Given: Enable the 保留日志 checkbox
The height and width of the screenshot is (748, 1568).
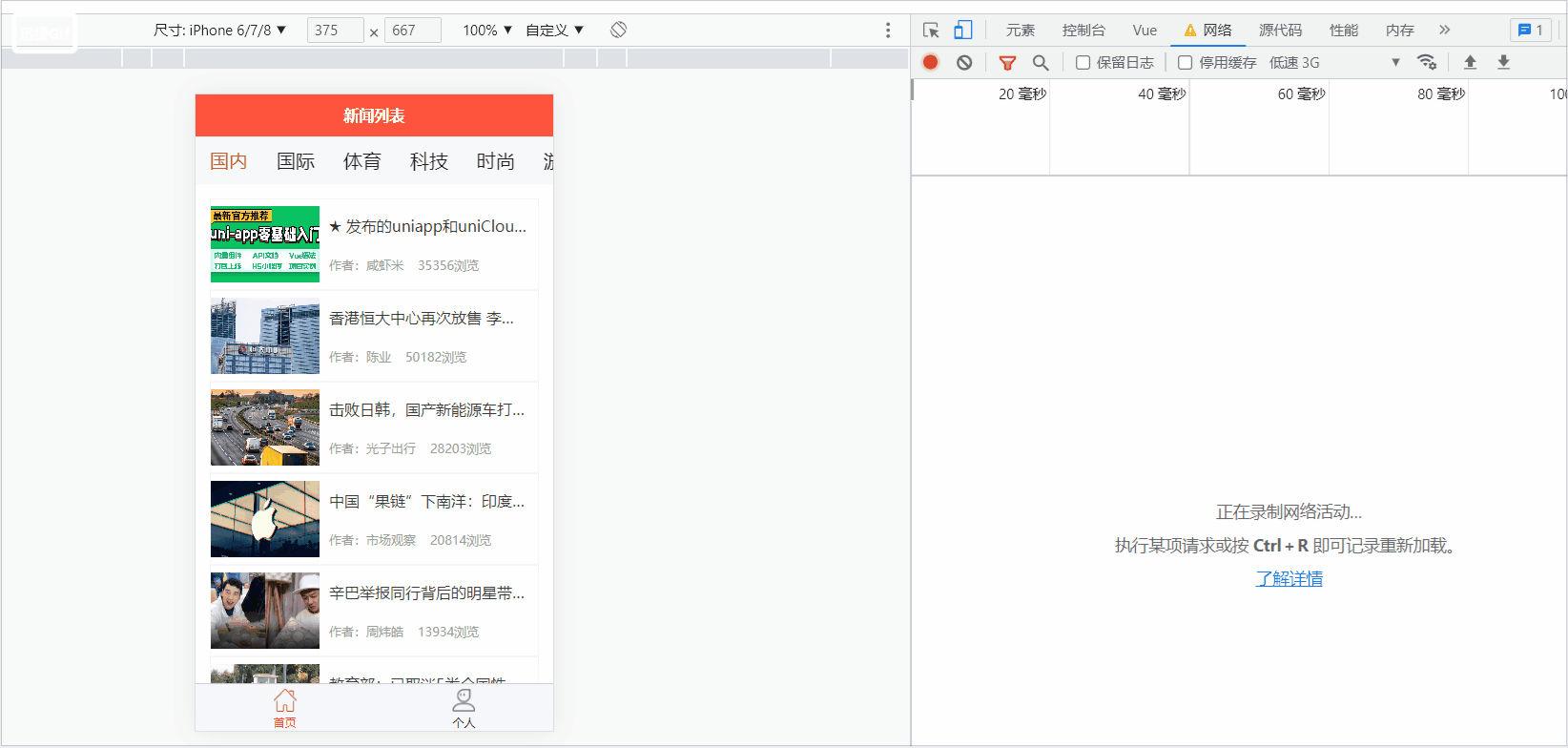Looking at the screenshot, I should pos(1083,63).
